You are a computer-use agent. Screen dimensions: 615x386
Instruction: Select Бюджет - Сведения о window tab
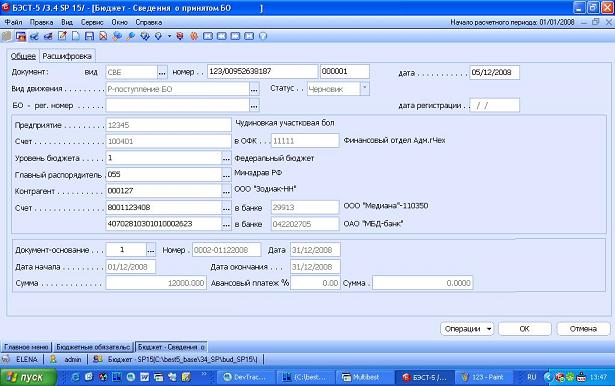171,347
